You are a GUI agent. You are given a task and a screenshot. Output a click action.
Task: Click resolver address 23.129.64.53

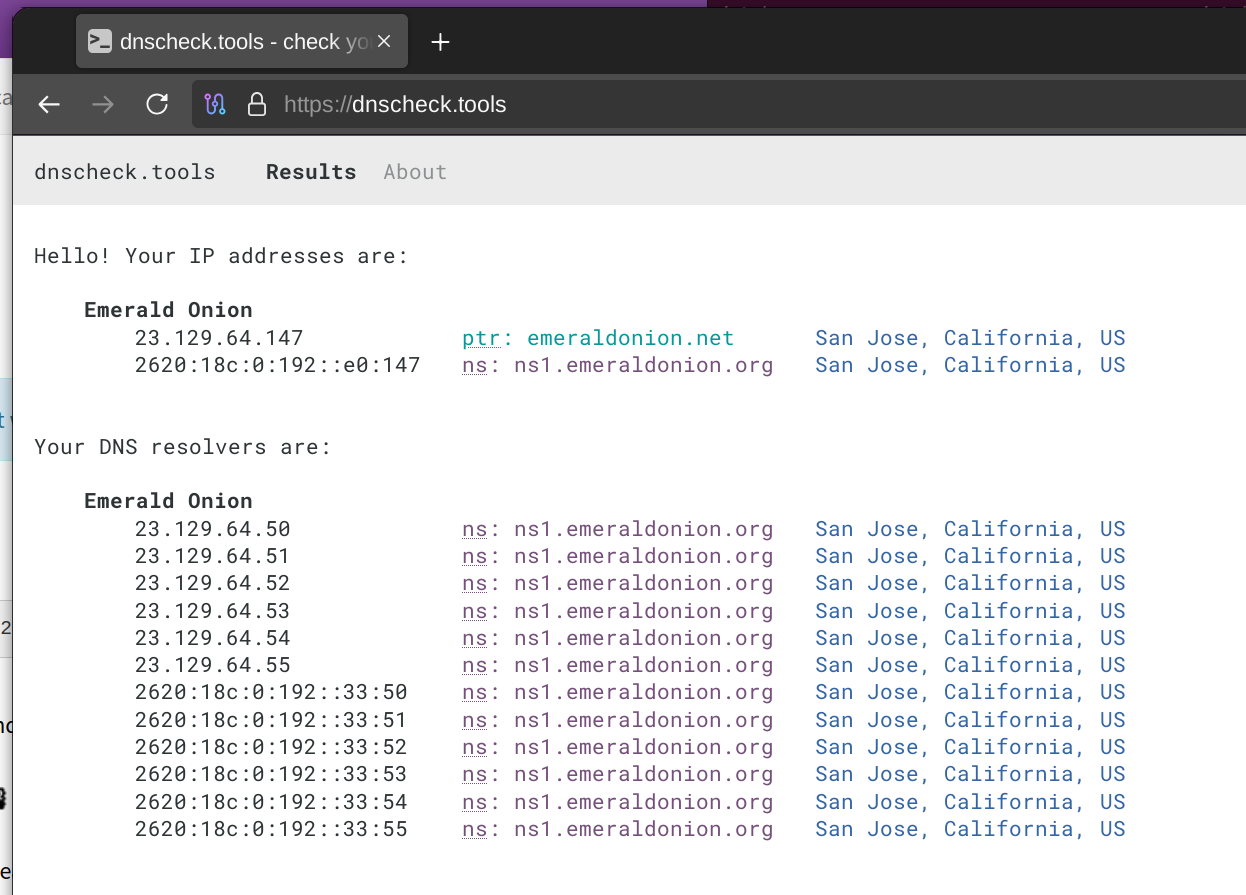click(213, 611)
